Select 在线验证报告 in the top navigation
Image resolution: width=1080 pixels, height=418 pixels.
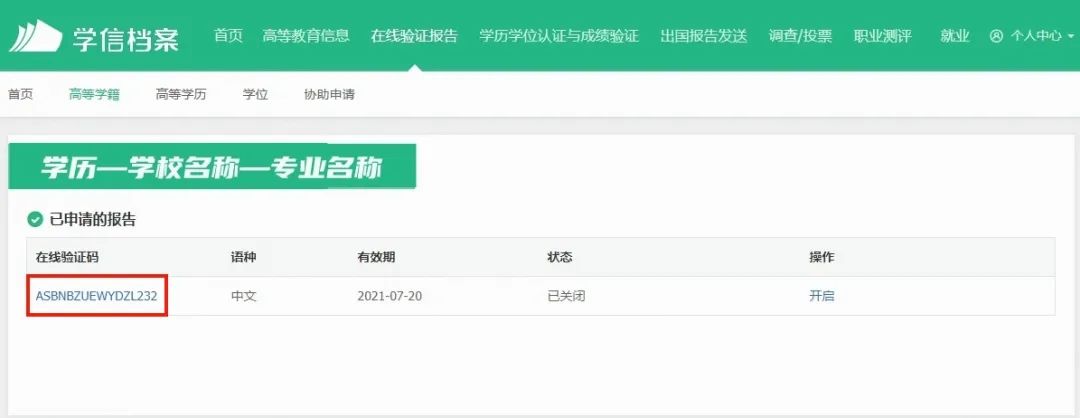(414, 36)
